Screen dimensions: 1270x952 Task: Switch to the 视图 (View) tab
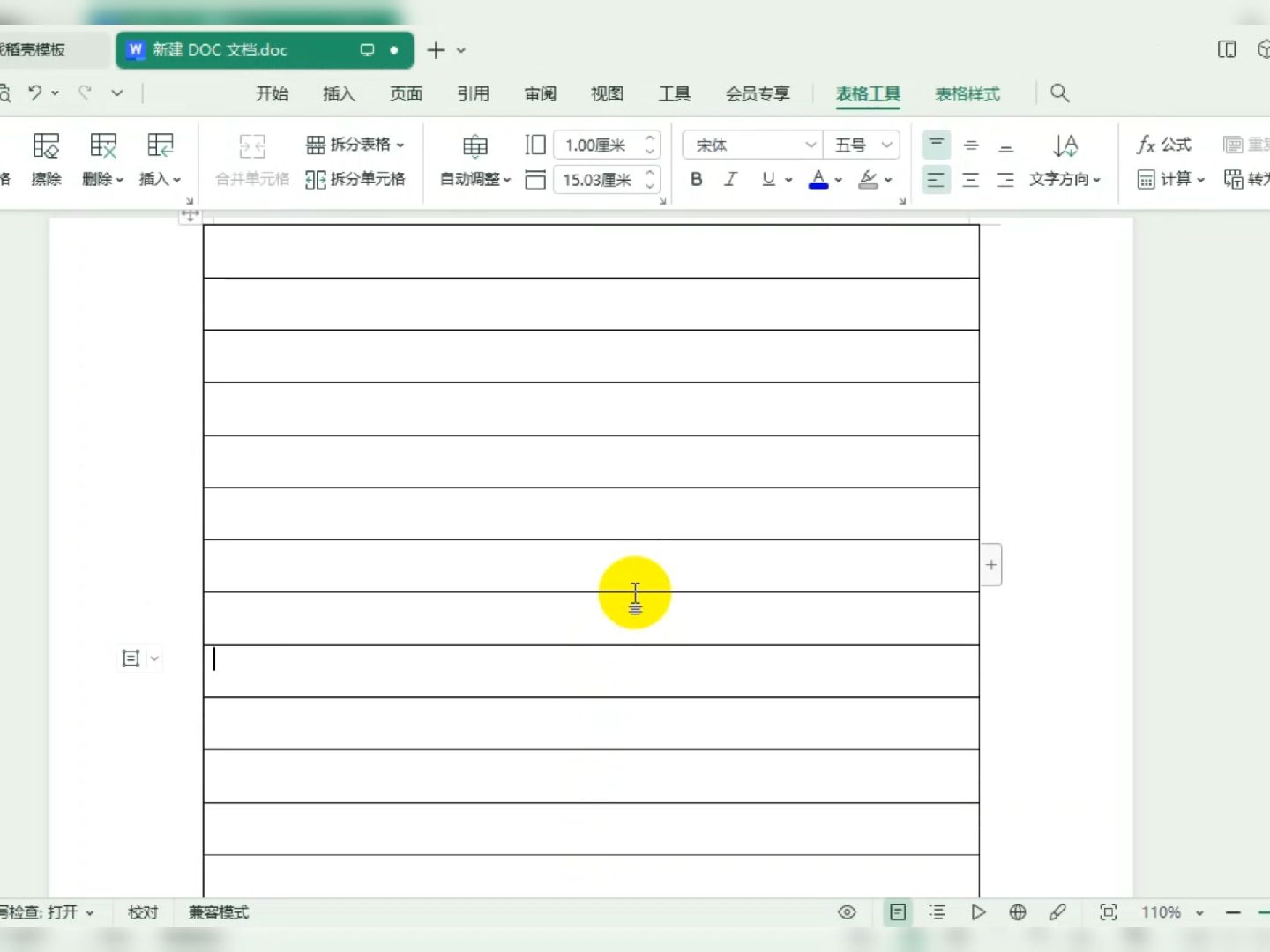(607, 93)
